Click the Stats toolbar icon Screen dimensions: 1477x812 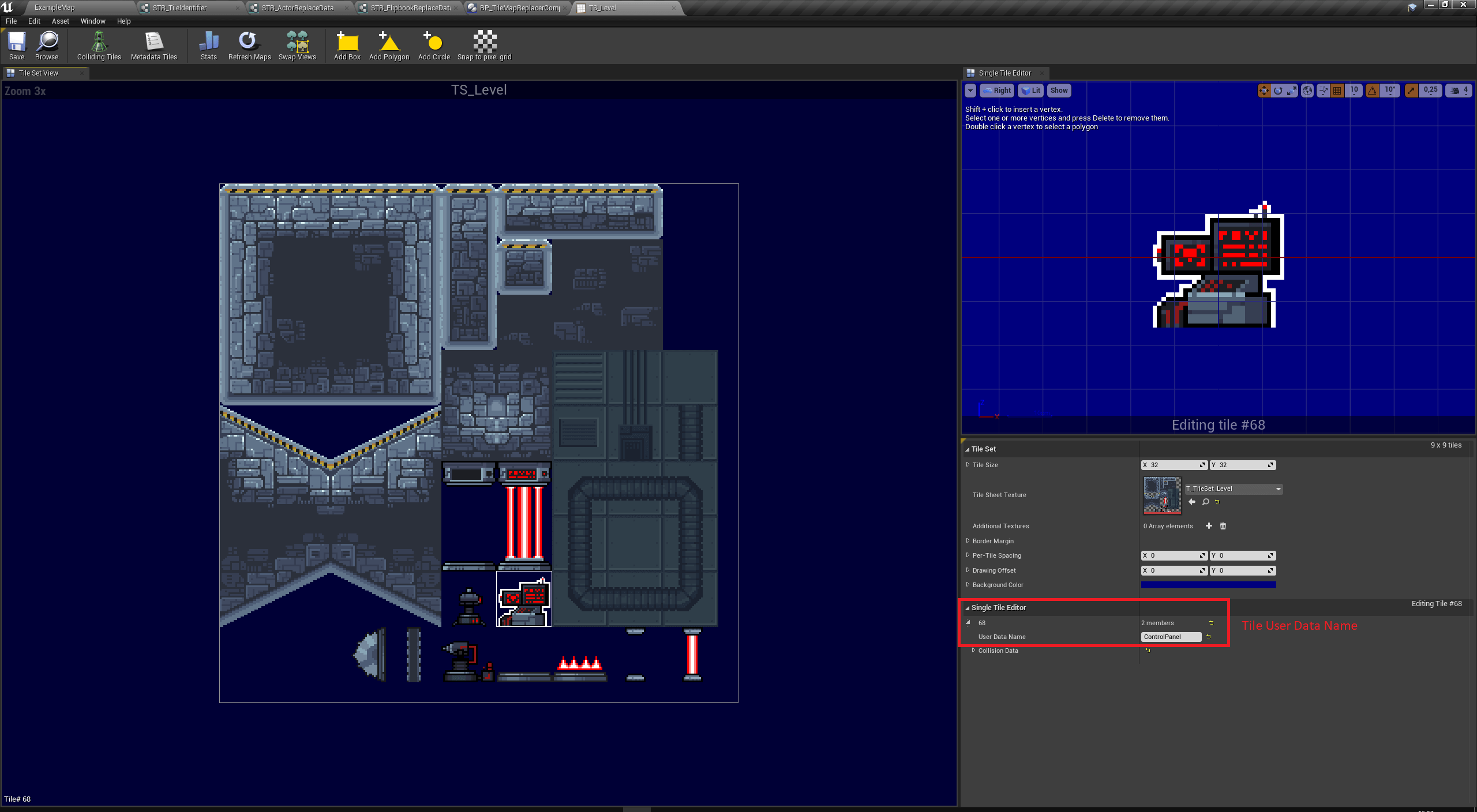click(x=208, y=46)
